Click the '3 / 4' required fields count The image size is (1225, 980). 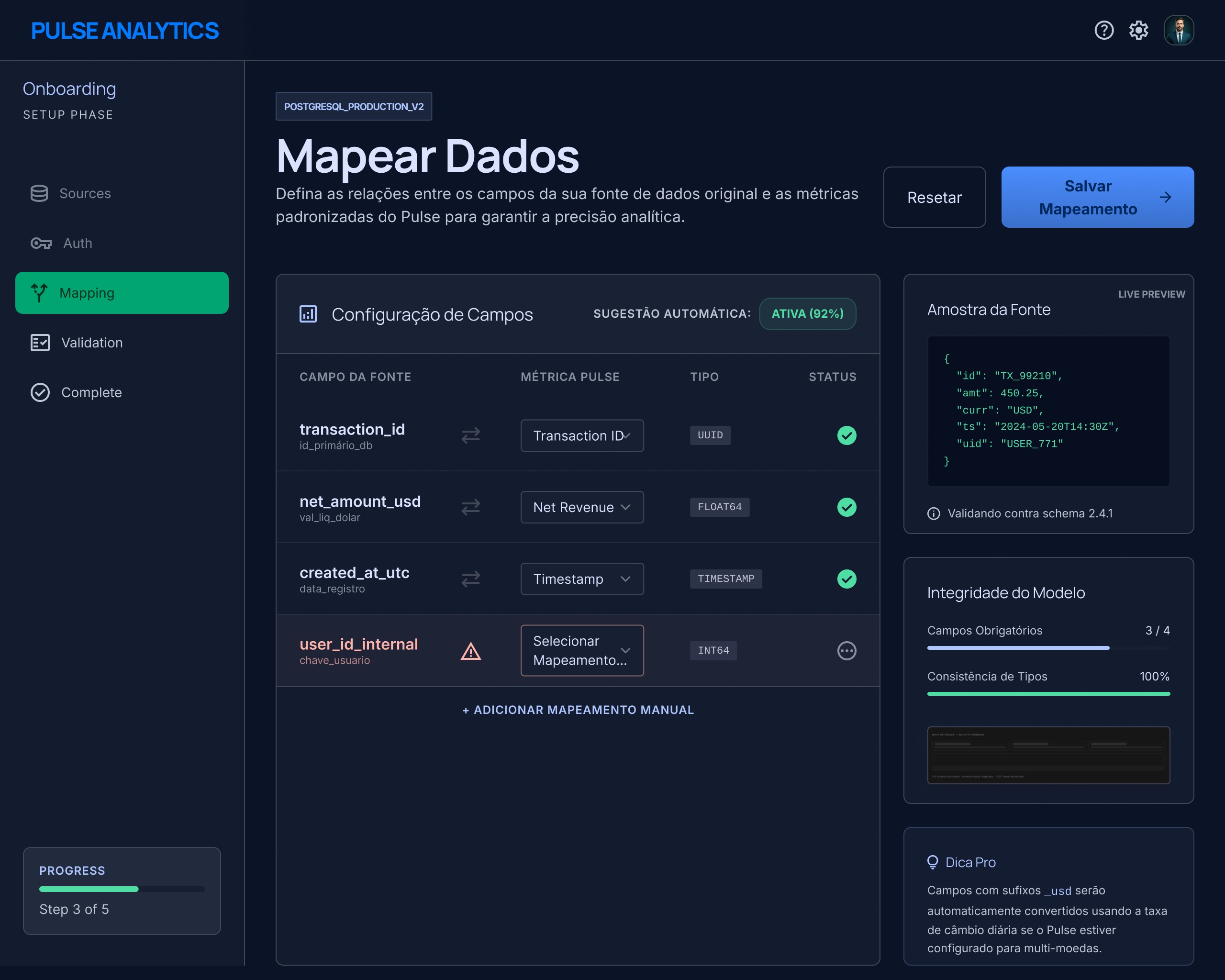[x=1158, y=631]
